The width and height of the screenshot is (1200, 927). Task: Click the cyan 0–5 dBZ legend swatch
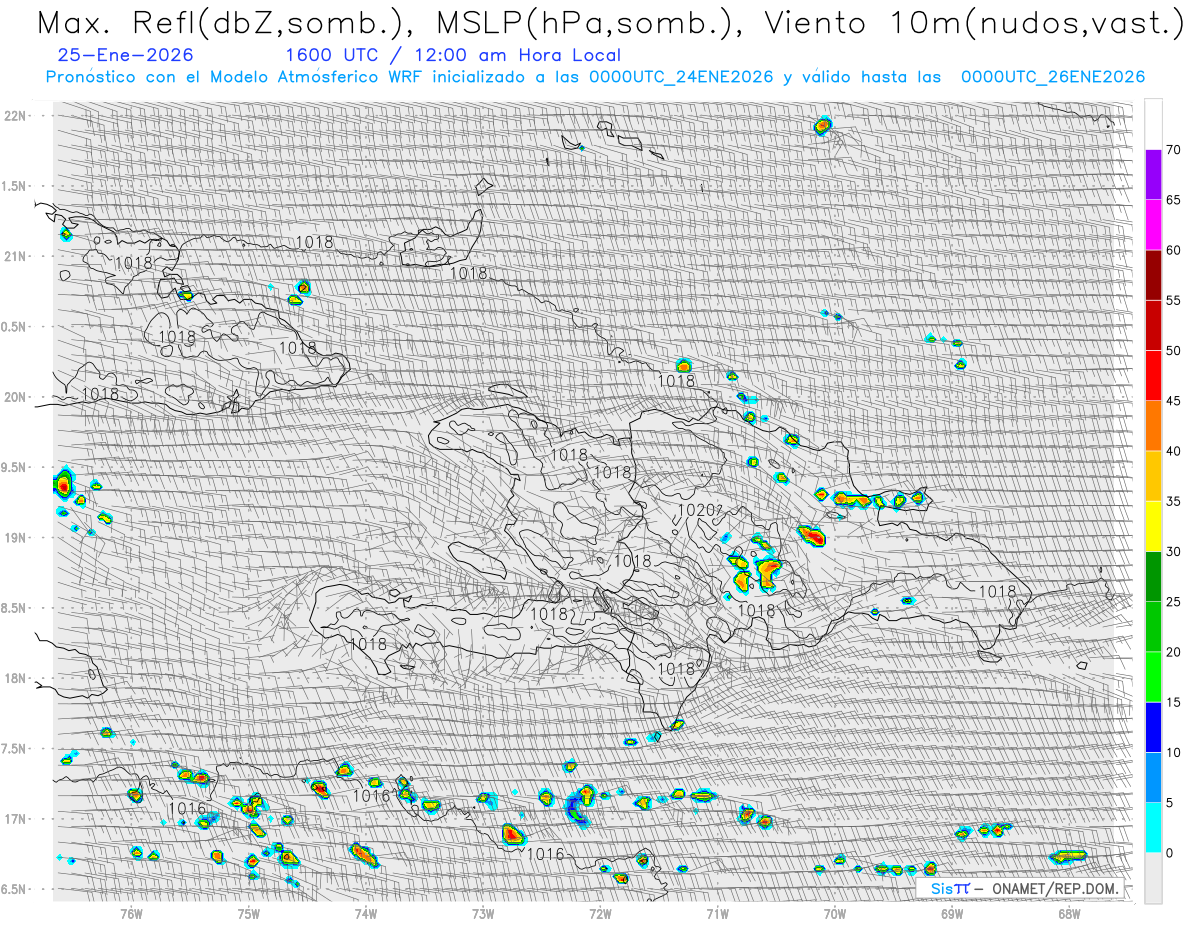pyautogui.click(x=1153, y=827)
